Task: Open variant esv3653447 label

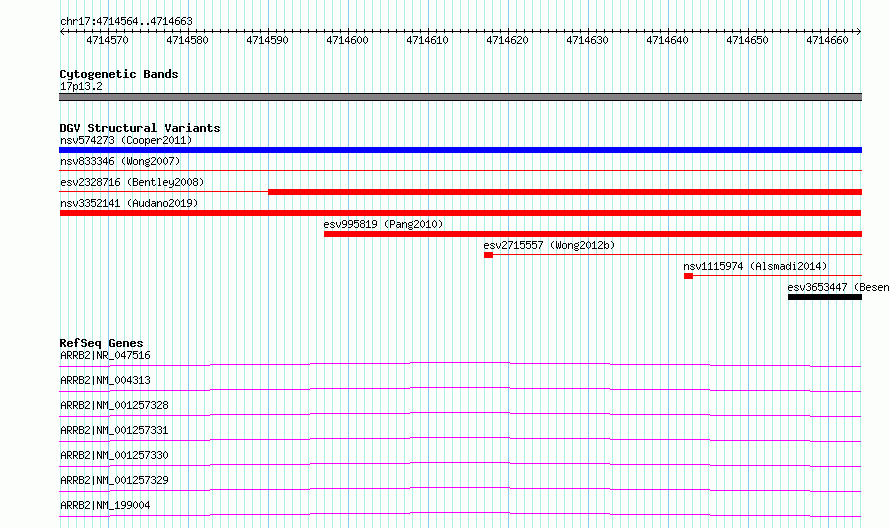Action: 838,287
